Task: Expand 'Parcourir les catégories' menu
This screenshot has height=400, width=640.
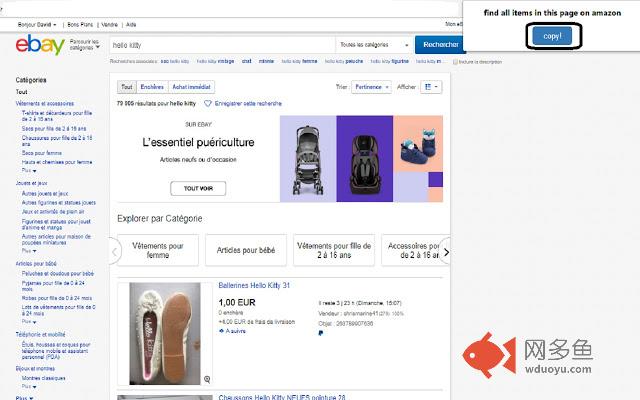Action: pos(85,45)
